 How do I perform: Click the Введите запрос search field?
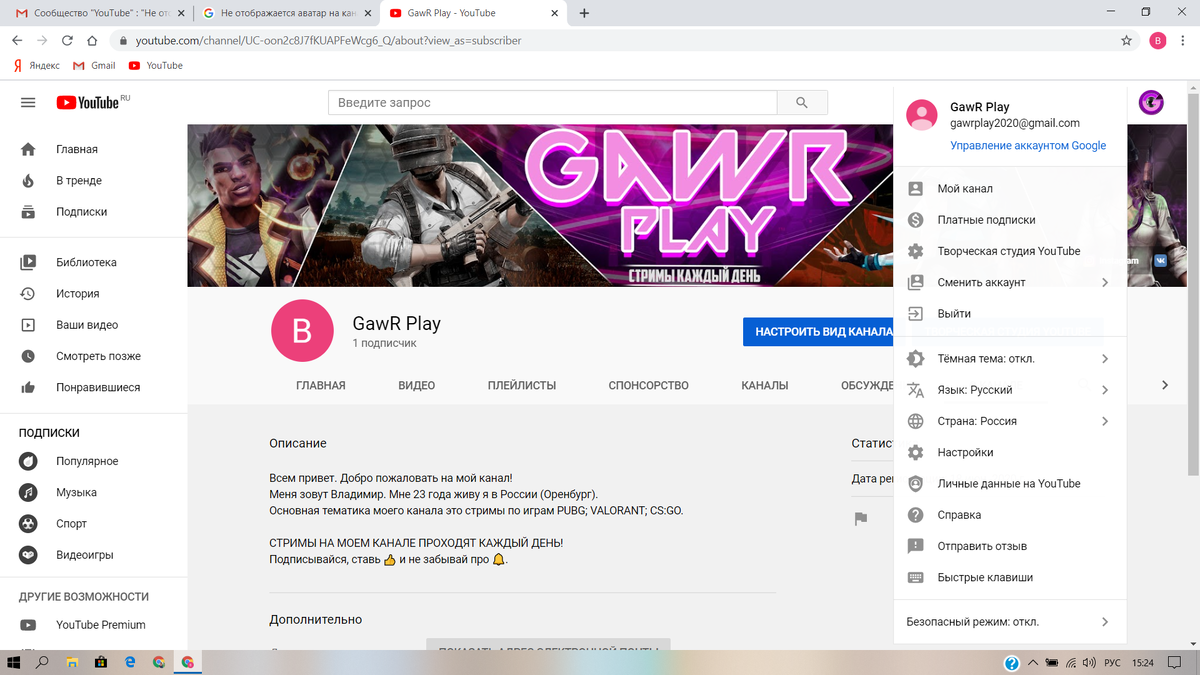pyautogui.click(x=553, y=102)
